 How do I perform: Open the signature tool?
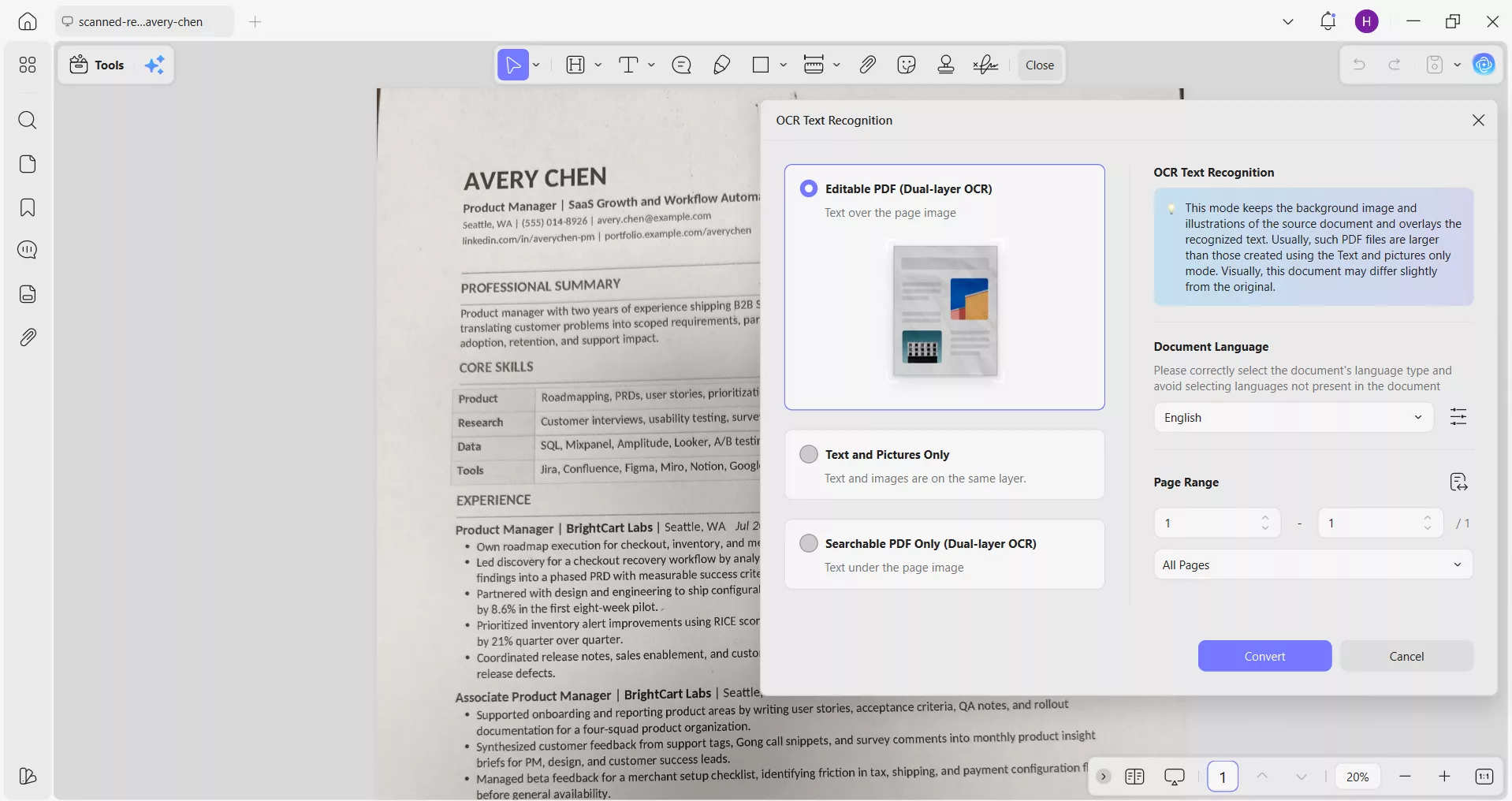(x=985, y=65)
